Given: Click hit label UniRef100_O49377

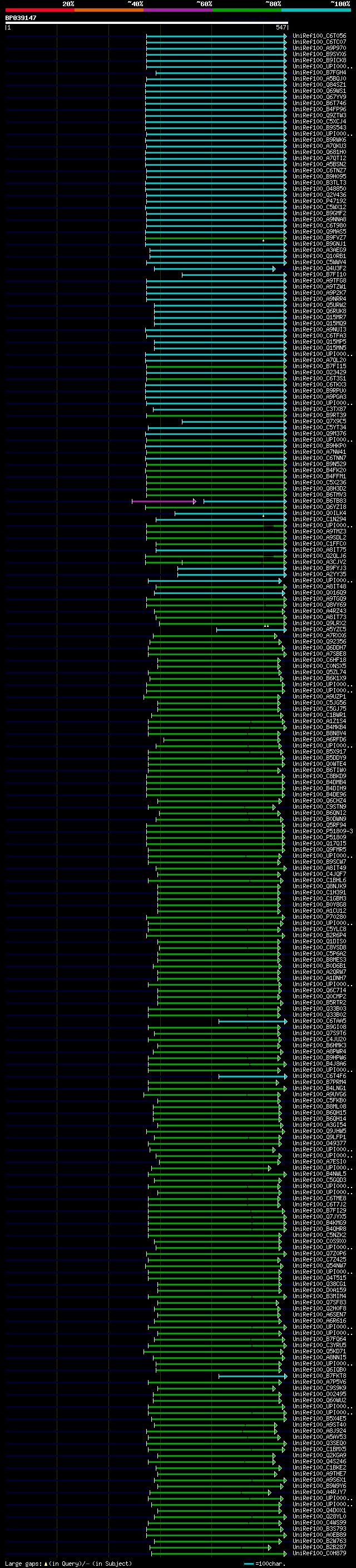Looking at the screenshot, I should tap(319, 1143).
